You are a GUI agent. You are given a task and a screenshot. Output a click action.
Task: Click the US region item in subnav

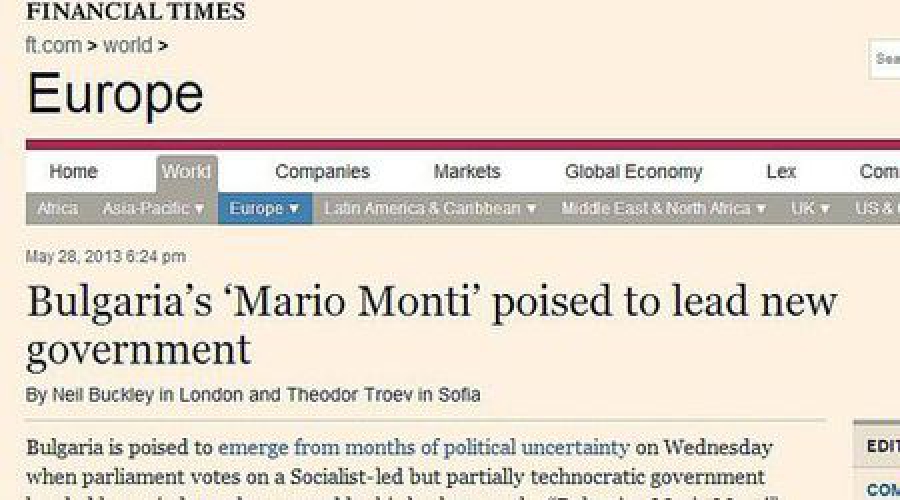pyautogui.click(x=876, y=209)
